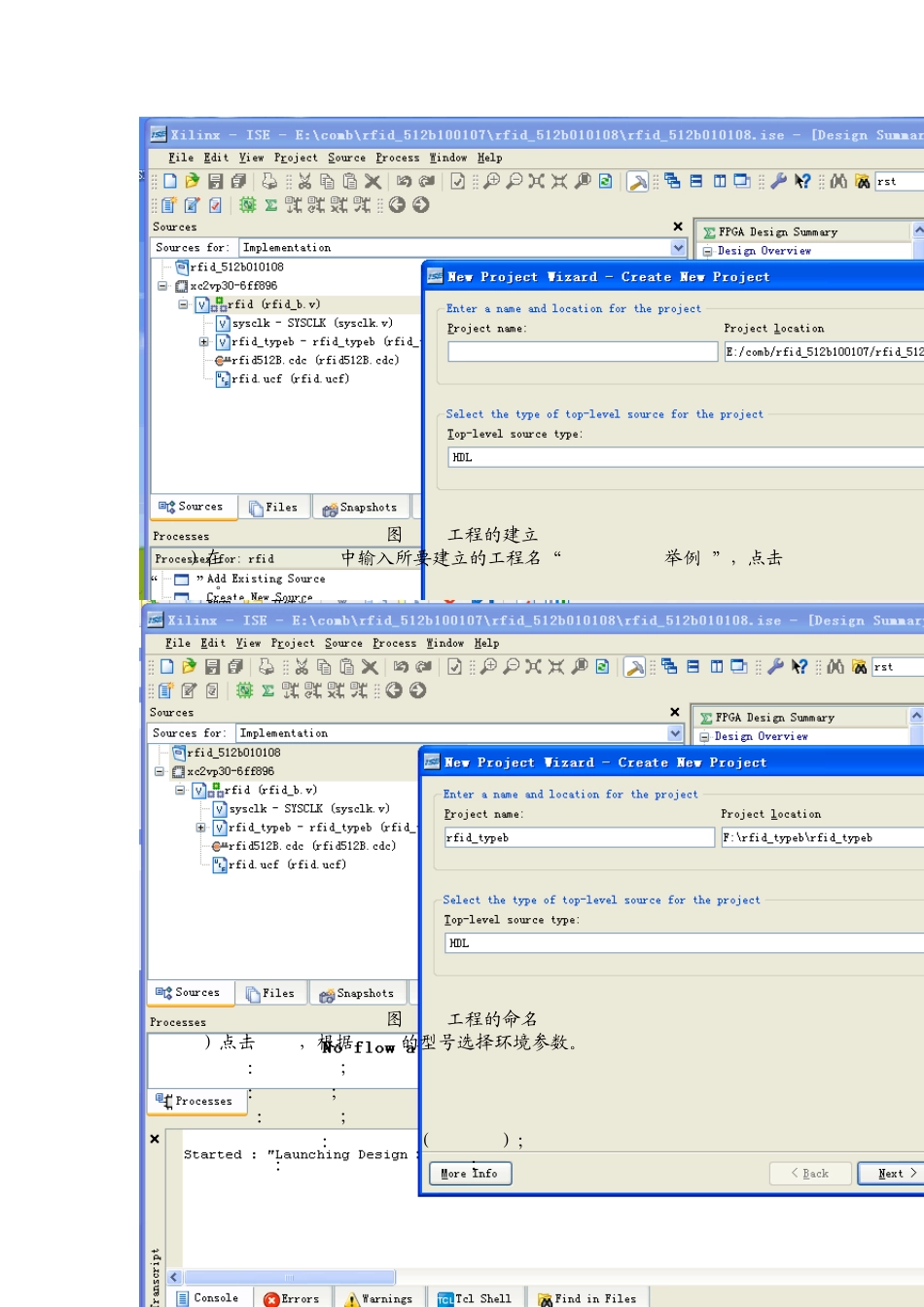Screen dimensions: 924x1307
Task: Click Project location field in lower wizard
Action: click(x=822, y=837)
